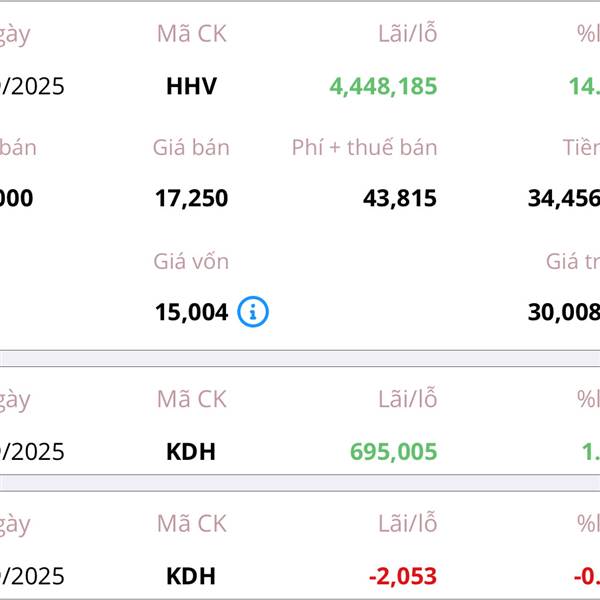This screenshot has height=600, width=600.
Task: Click the info icon beside cost price 15,004
Action: tap(253, 313)
